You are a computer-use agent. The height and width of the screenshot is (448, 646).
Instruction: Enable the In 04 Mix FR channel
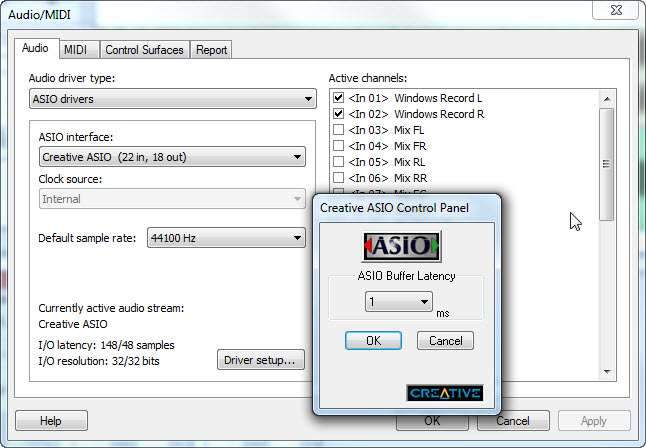pos(338,146)
